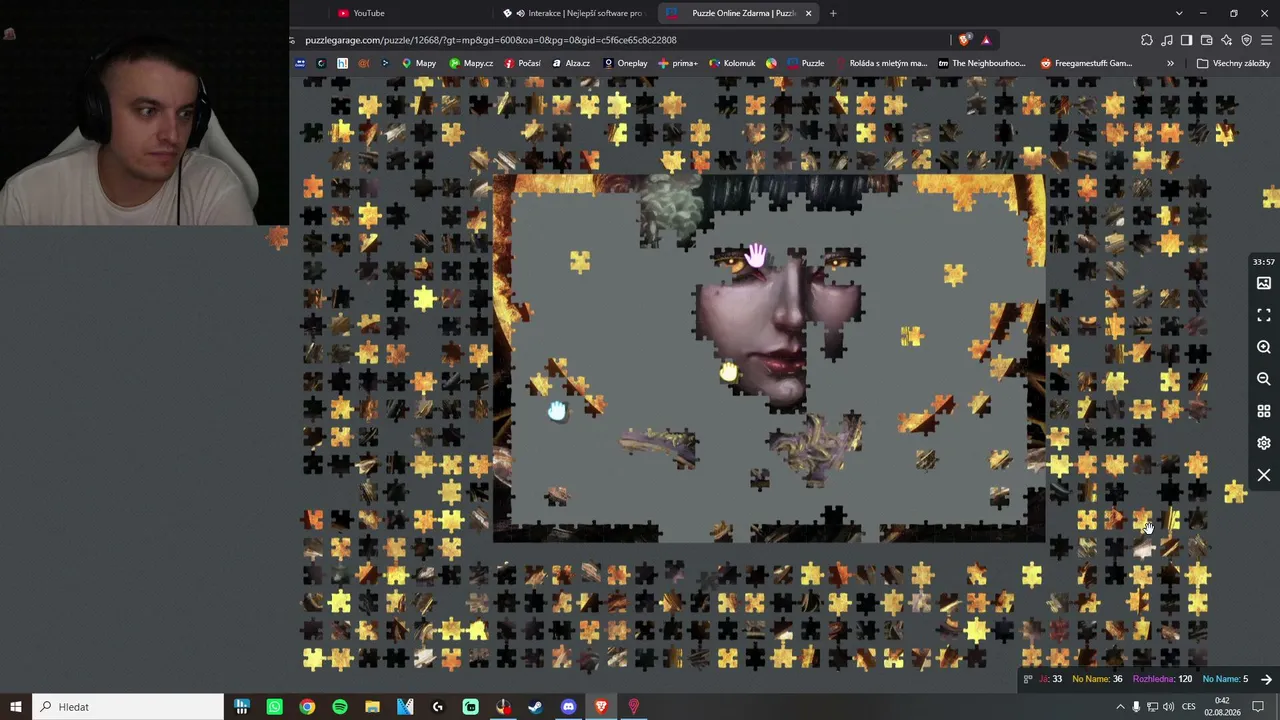
Task: Switch the CES keyboard language
Action: (x=1189, y=707)
